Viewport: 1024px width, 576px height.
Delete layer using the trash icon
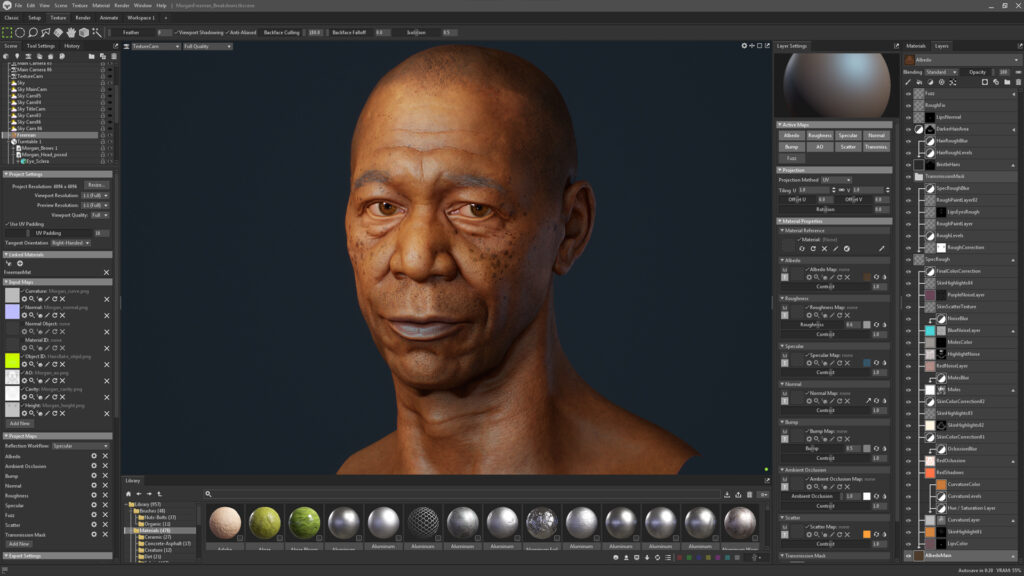(1016, 82)
